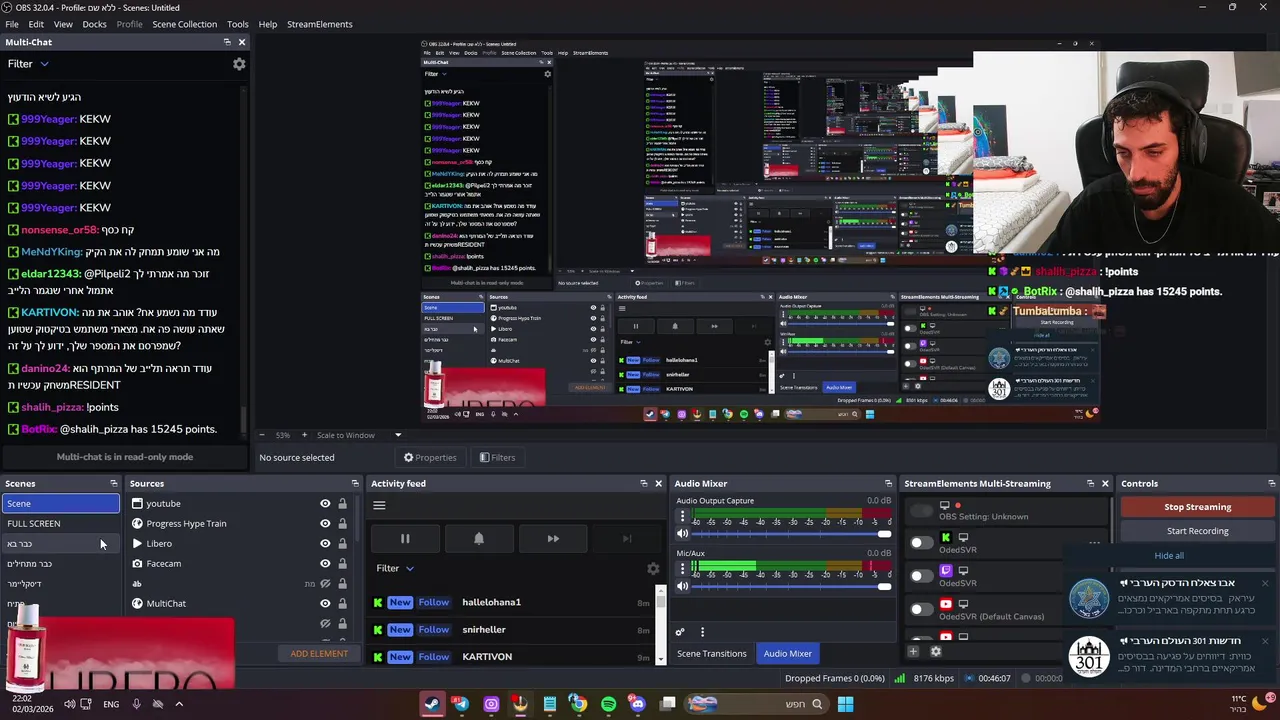Screen dimensions: 1280x720
Task: Hide the Libero source
Action: point(325,544)
